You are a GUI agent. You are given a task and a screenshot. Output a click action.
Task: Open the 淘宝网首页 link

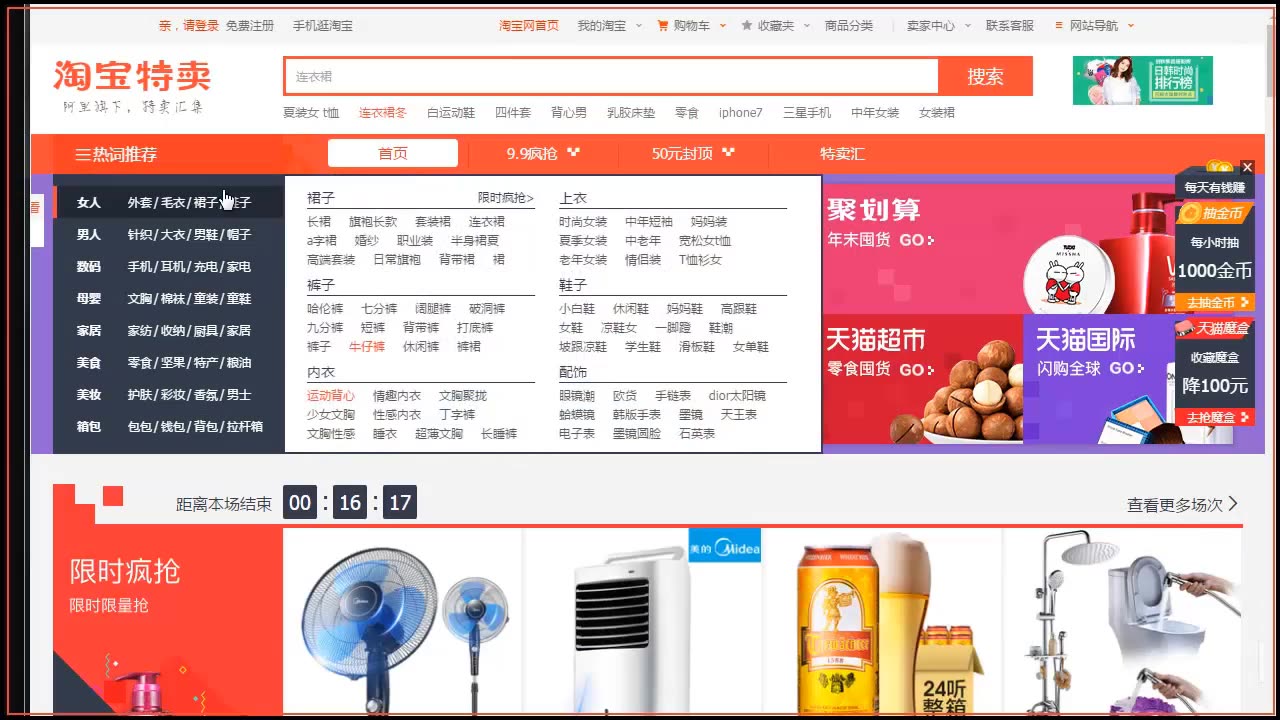point(529,26)
